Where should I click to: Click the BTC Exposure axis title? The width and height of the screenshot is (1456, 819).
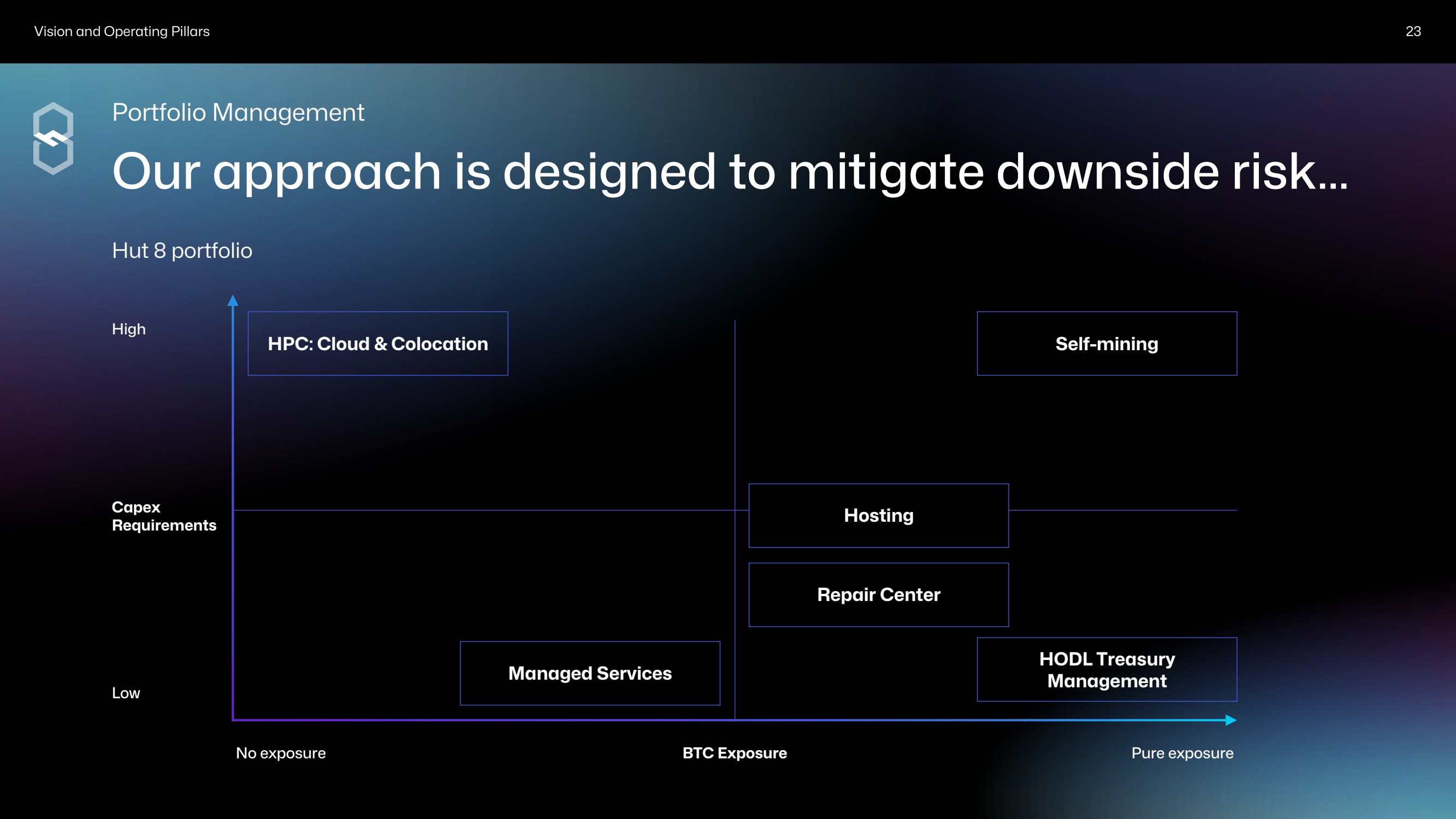[734, 753]
